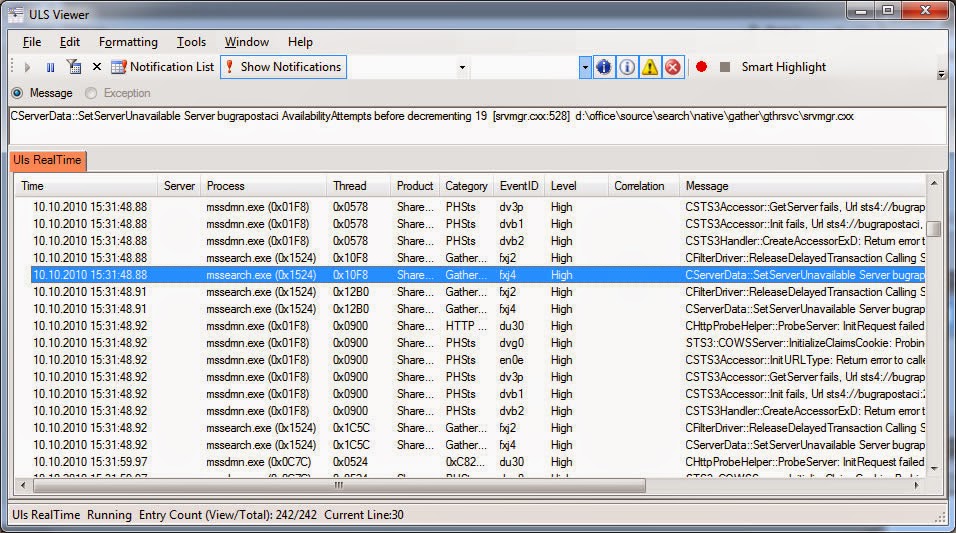
Task: Toggle the light information level icon
Action: 627,67
